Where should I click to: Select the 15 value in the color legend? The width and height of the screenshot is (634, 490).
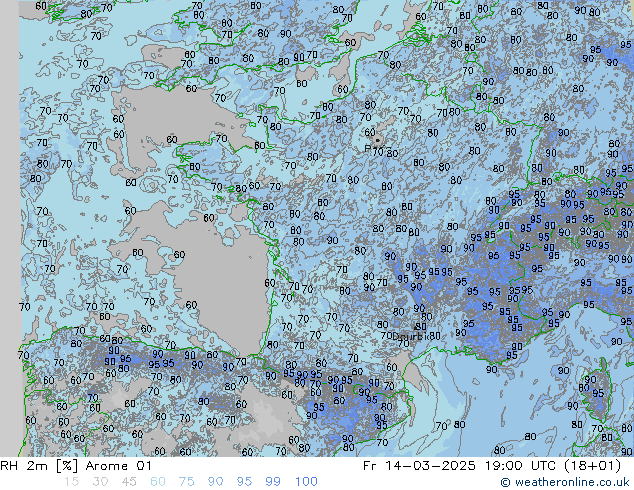pos(71,482)
